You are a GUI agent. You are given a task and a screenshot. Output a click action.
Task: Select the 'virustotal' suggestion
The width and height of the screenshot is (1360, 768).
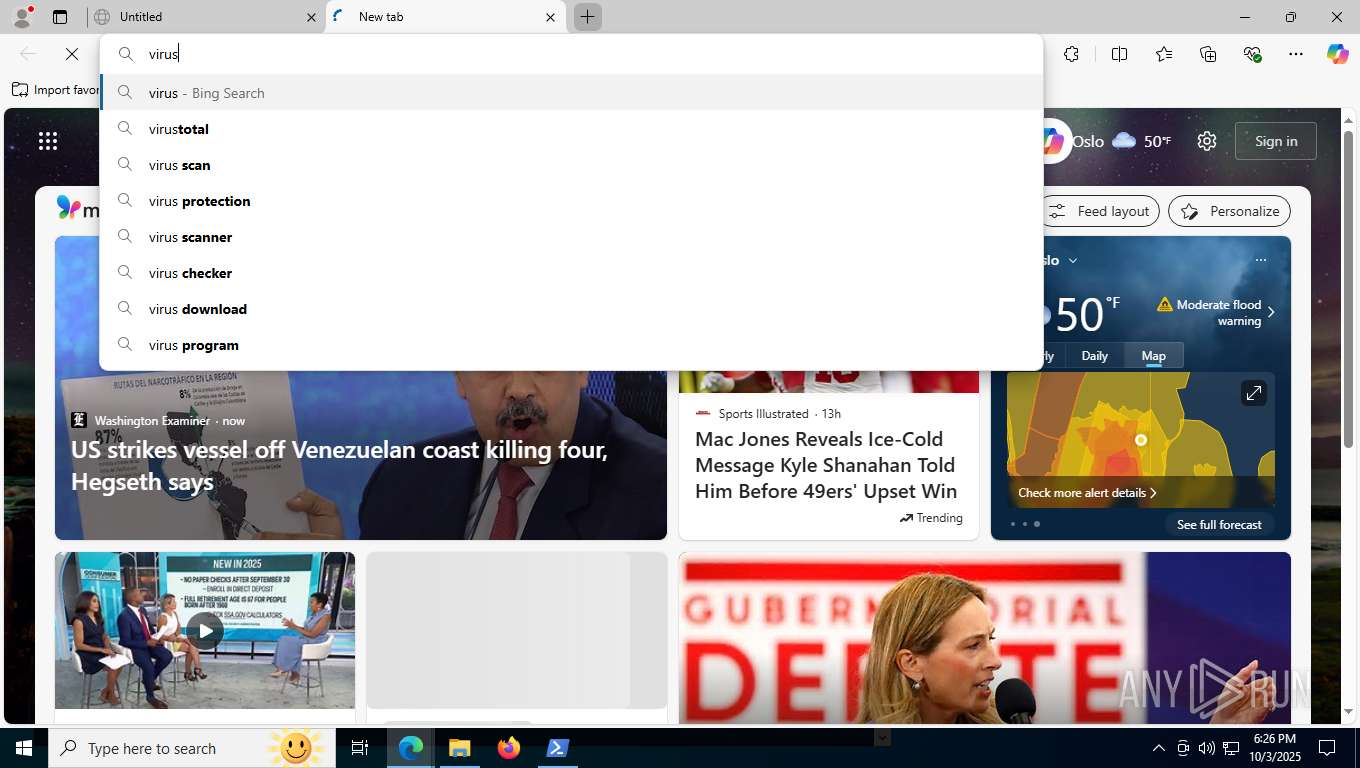[x=571, y=129]
